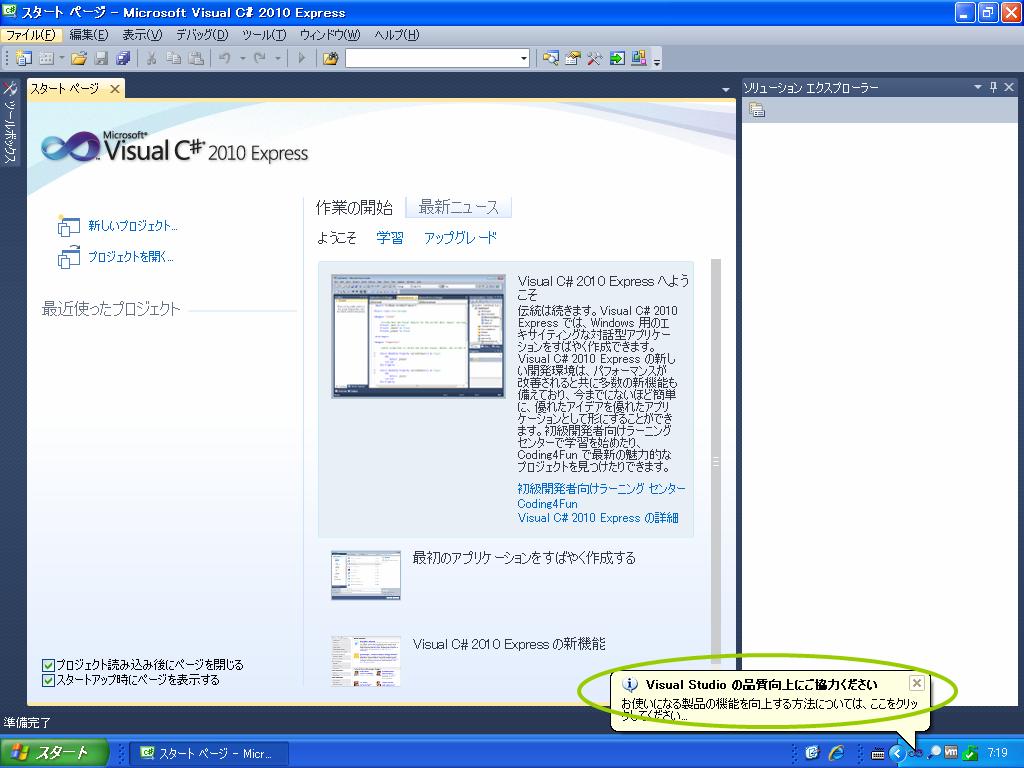Viewport: 1024px width, 768px height.
Task: Click the 新しいプロジェクト... link
Action: coord(132,226)
